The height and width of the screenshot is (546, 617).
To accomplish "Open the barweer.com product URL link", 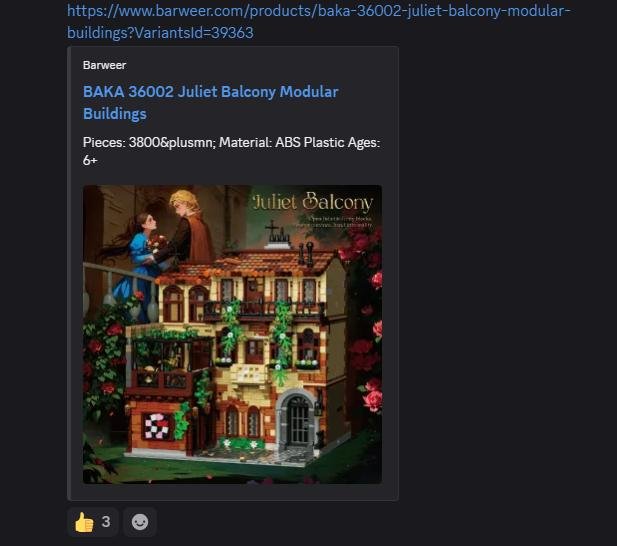I will point(318,22).
